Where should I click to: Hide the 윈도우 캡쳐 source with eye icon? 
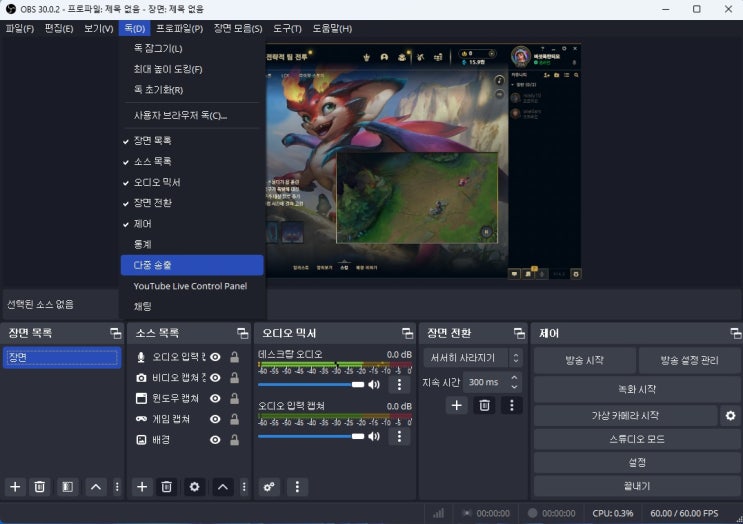point(215,398)
